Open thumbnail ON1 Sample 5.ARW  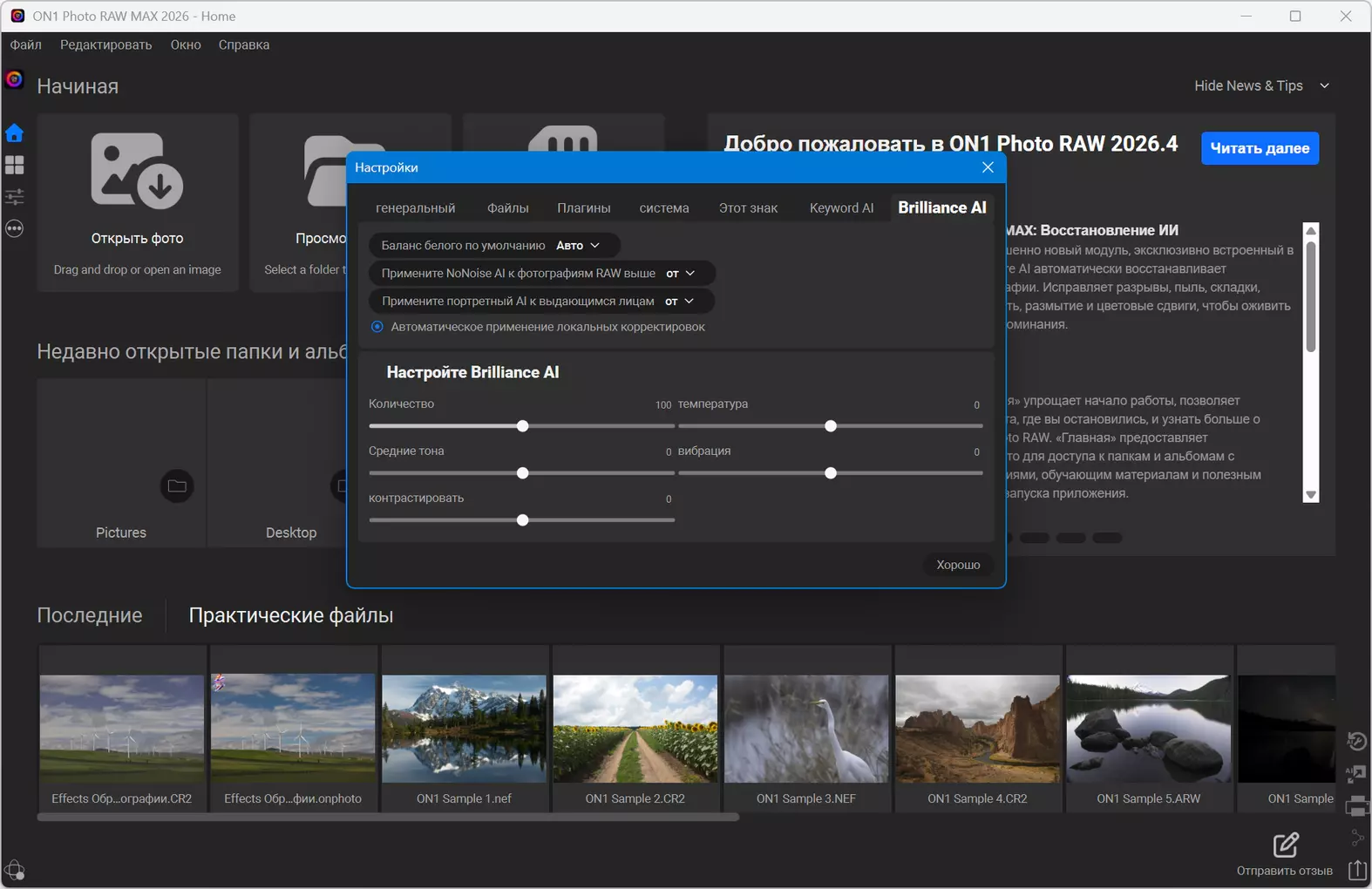click(1149, 730)
